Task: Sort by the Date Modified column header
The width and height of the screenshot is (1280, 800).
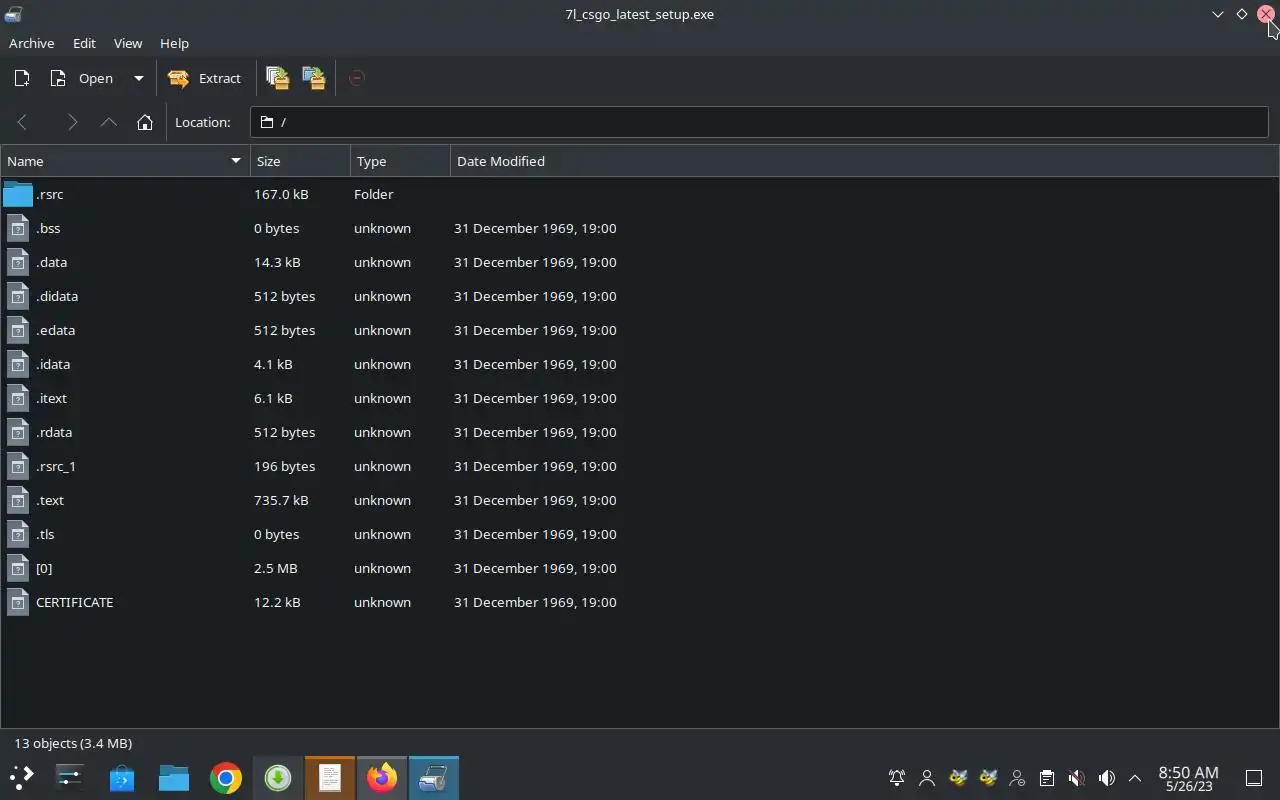Action: pyautogui.click(x=864, y=161)
